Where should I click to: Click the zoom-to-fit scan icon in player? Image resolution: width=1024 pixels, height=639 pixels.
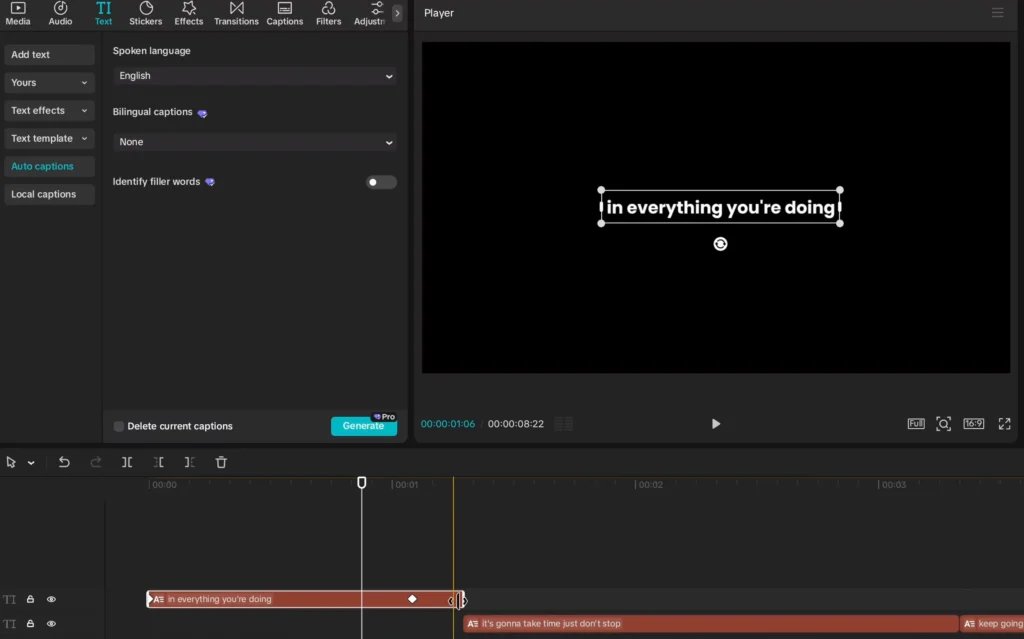point(944,423)
